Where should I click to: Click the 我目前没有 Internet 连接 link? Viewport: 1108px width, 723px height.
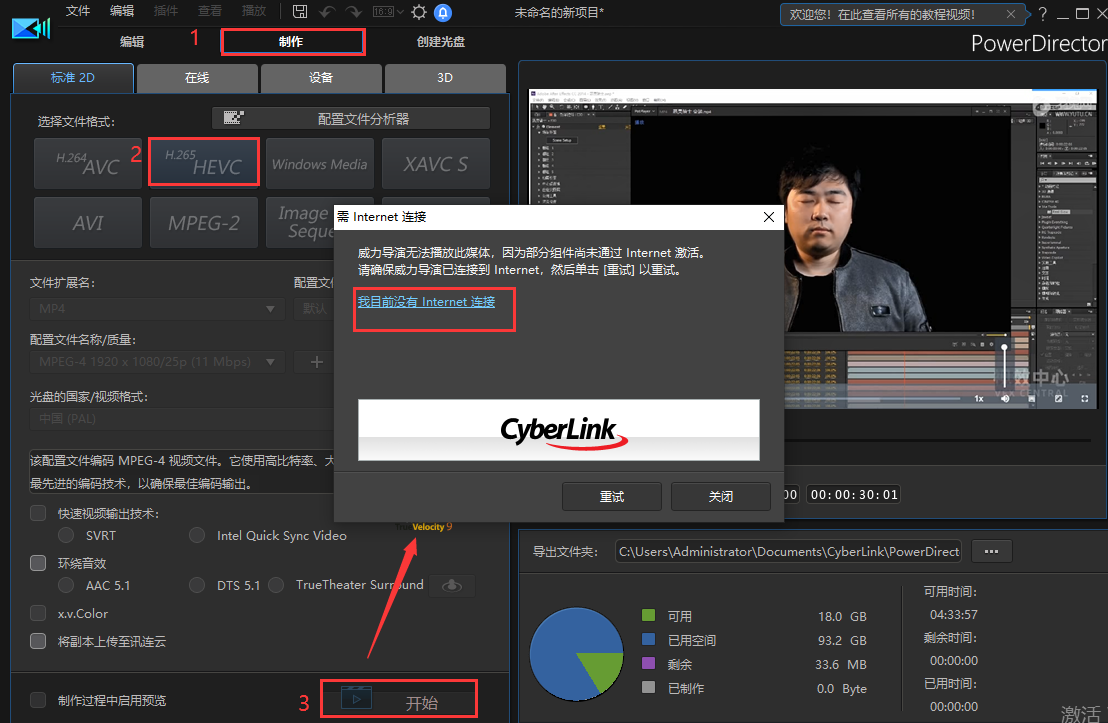pos(426,302)
